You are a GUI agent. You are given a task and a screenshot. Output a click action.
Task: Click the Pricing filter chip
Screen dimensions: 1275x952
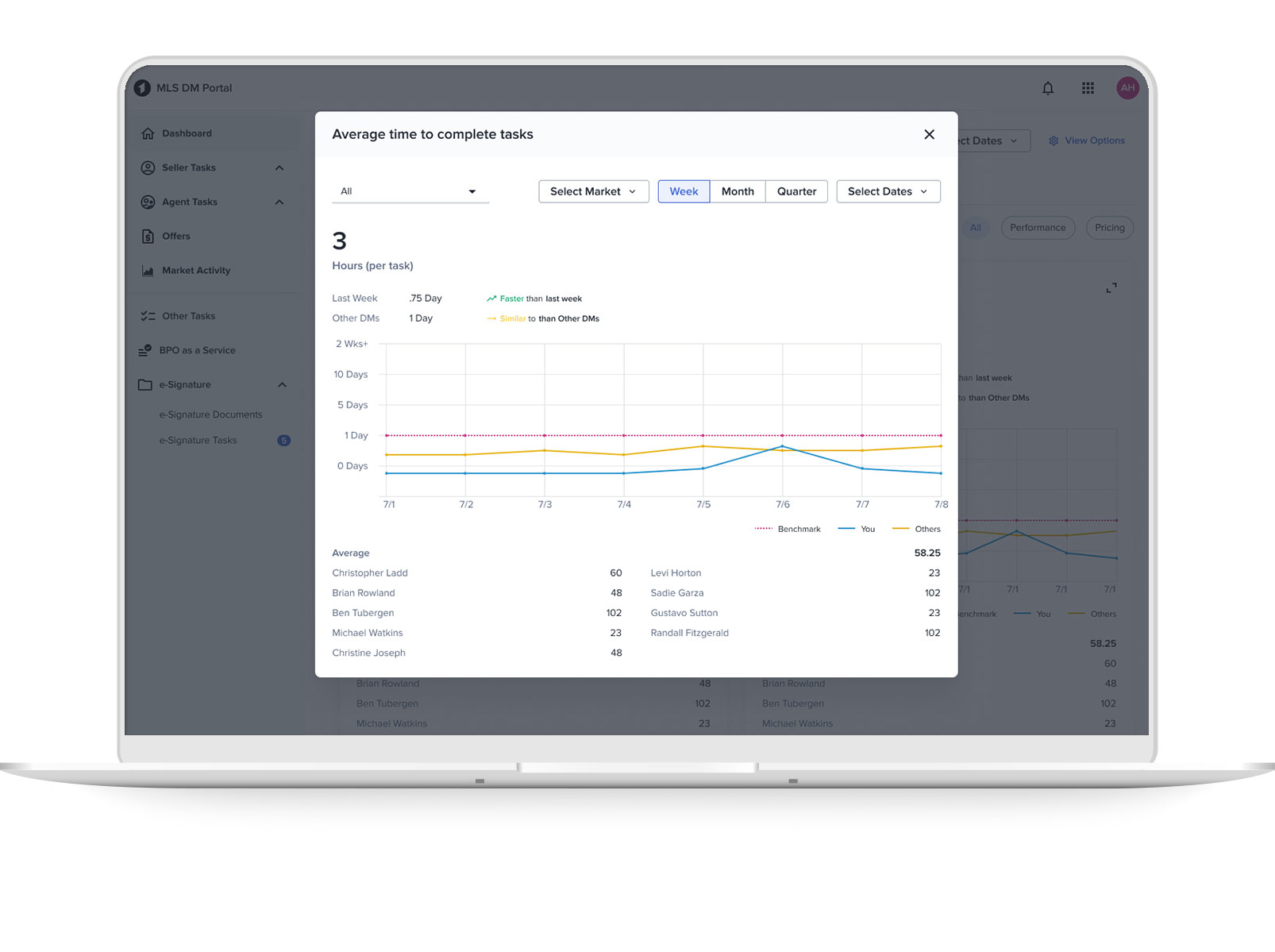coord(1109,228)
